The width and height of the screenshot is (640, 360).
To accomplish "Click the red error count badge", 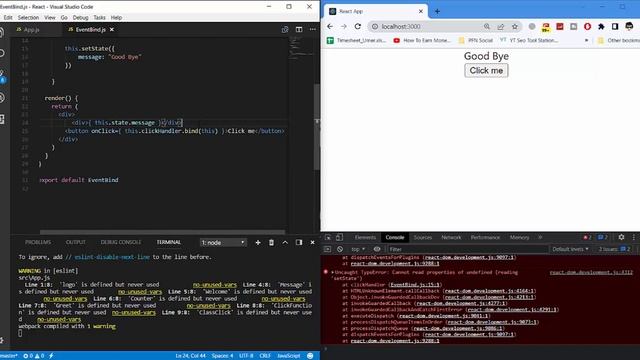I will click(x=587, y=237).
